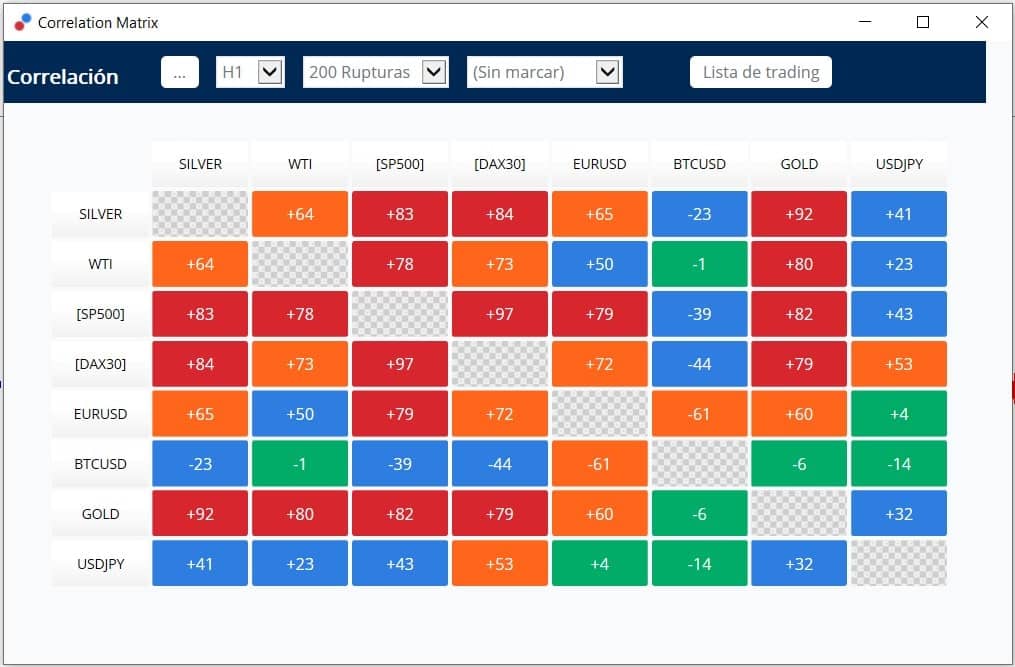
Task: Click the +53 cell in [DAX30] row
Action: pyautogui.click(x=898, y=364)
